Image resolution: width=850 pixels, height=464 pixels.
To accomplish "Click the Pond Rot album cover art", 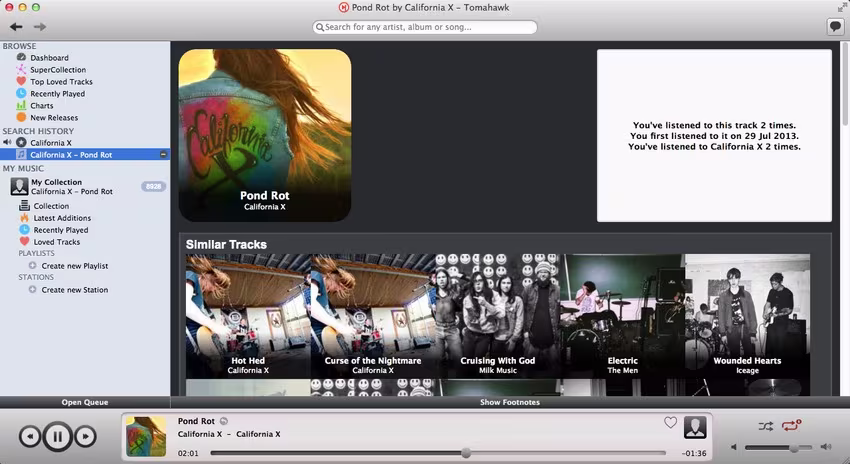I will pyautogui.click(x=265, y=136).
